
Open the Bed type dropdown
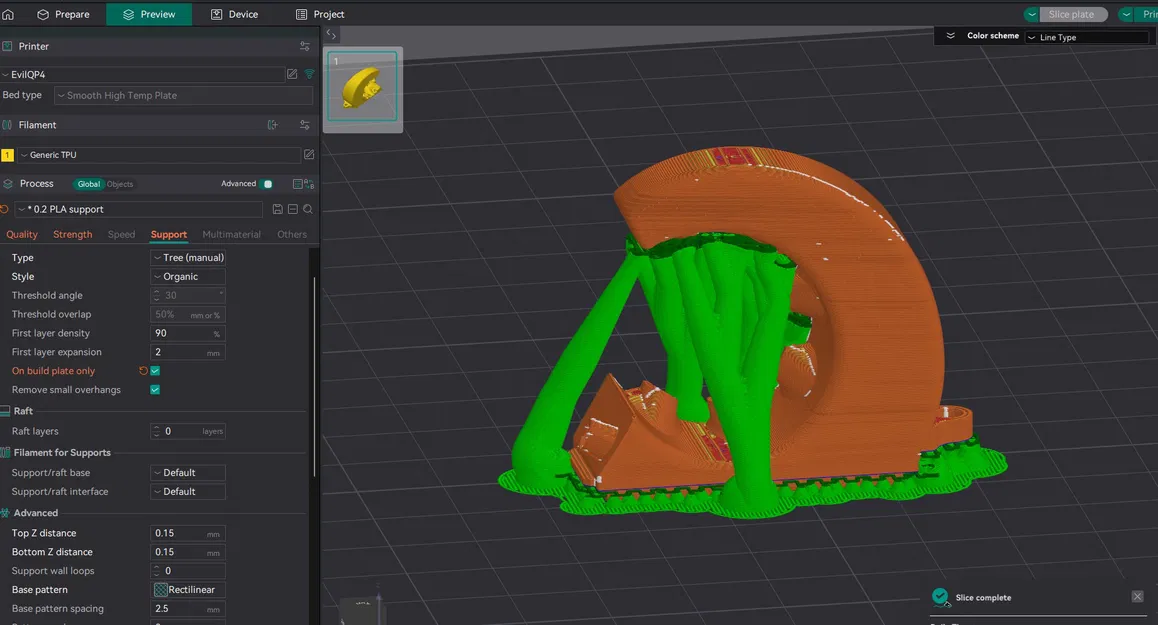[x=184, y=95]
